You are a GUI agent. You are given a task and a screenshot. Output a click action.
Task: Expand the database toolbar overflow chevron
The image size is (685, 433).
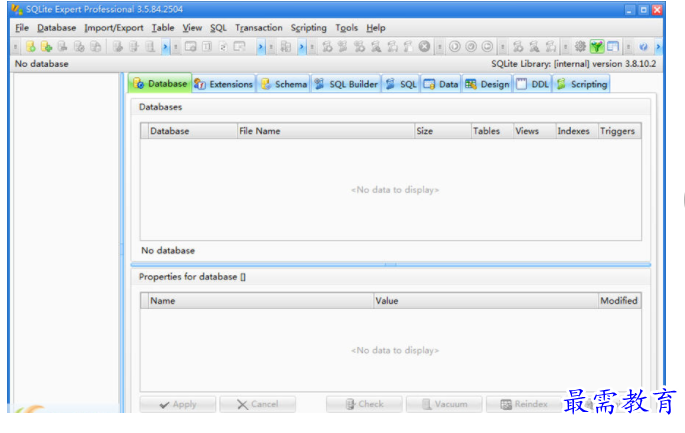[165, 46]
